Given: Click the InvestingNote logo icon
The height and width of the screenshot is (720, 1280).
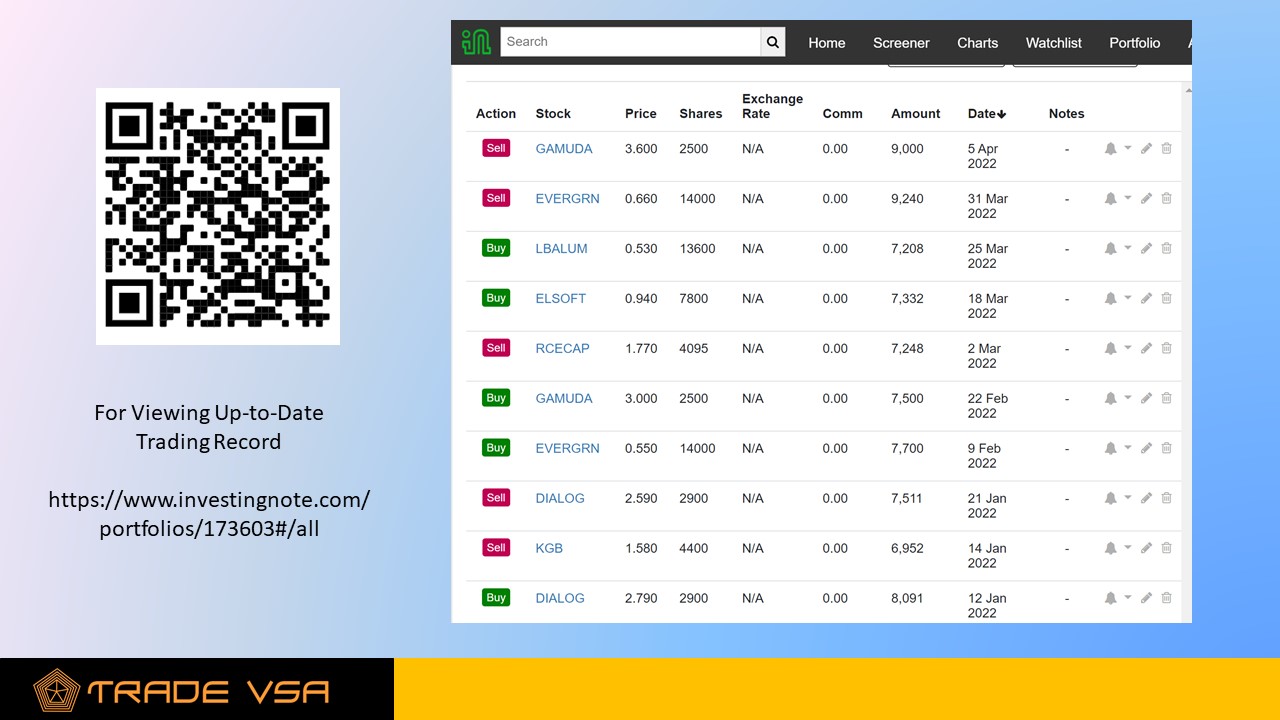Looking at the screenshot, I should pyautogui.click(x=476, y=42).
